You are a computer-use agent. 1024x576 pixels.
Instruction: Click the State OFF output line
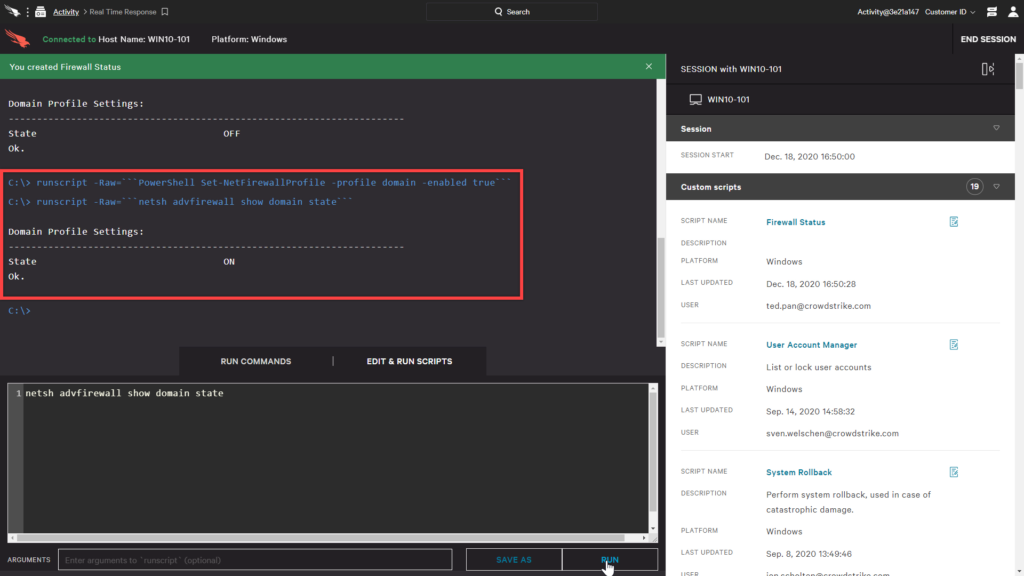click(x=124, y=133)
